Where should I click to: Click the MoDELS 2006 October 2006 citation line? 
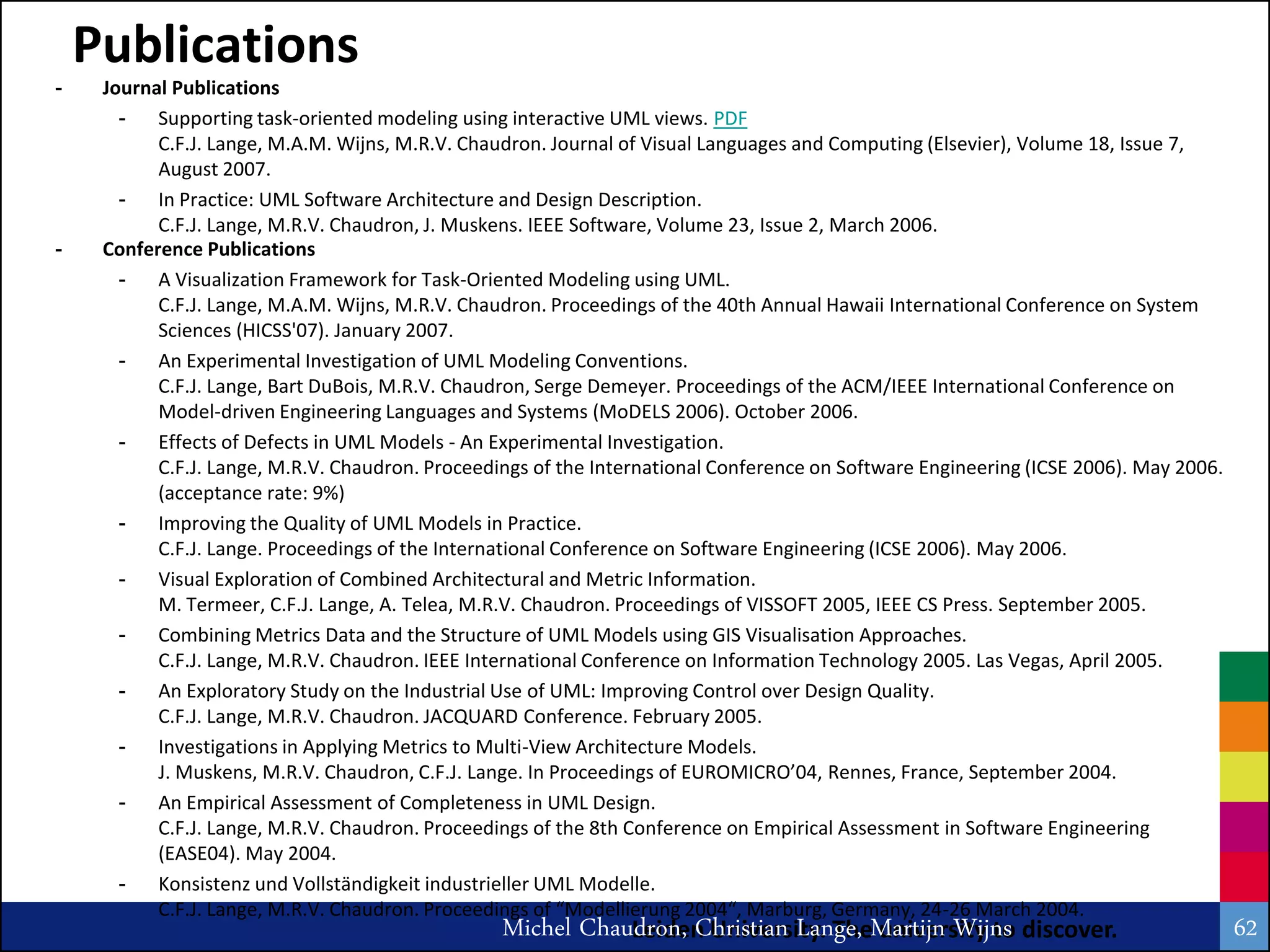click(x=508, y=412)
